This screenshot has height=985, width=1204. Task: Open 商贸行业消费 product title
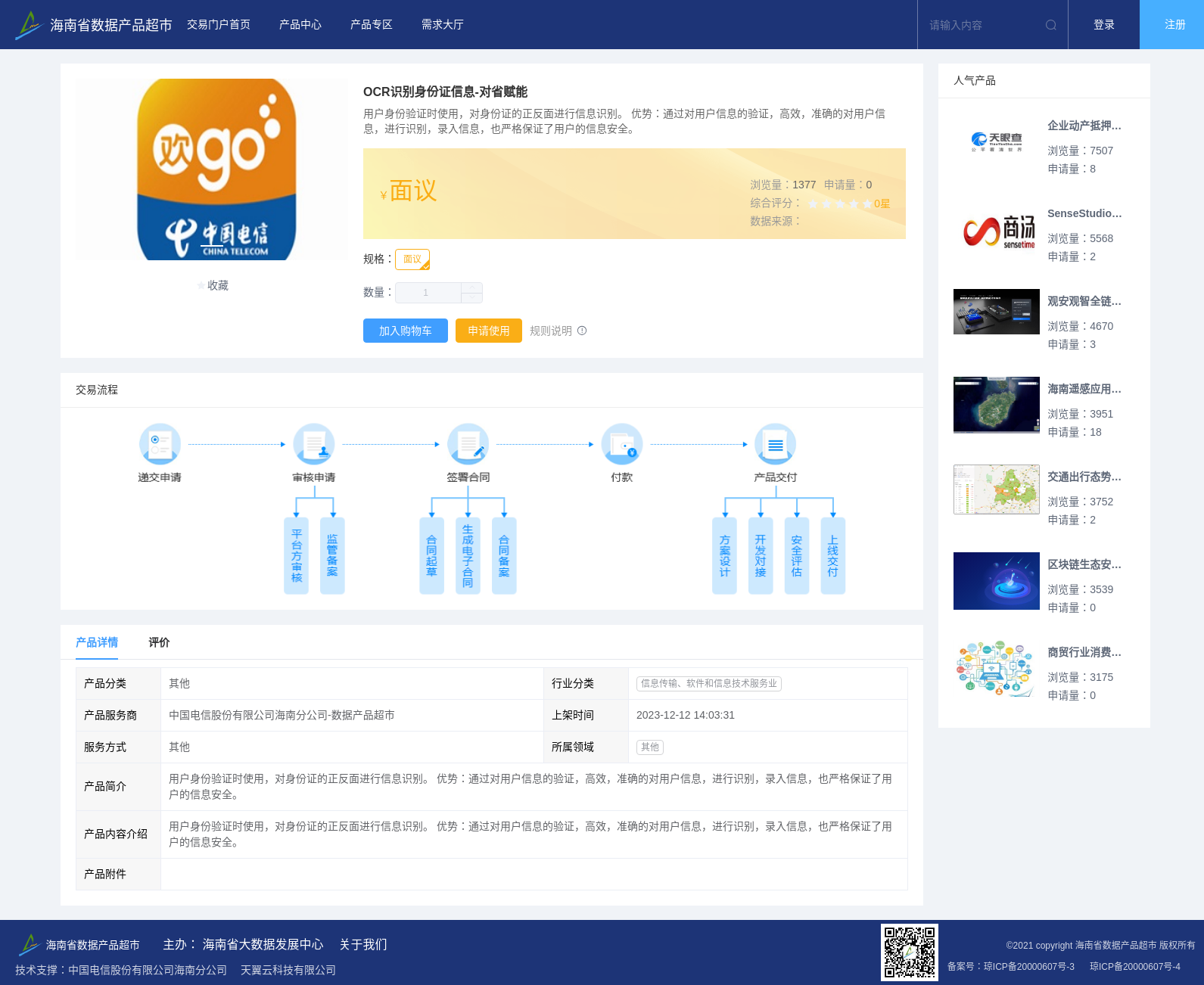tap(1084, 652)
